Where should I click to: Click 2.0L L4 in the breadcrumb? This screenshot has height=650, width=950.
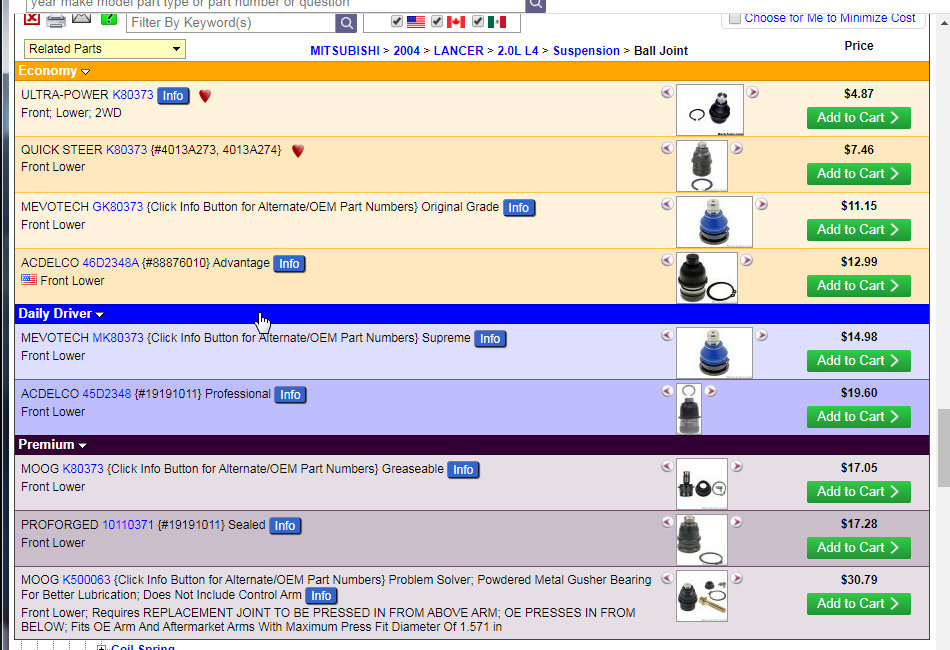[x=518, y=51]
